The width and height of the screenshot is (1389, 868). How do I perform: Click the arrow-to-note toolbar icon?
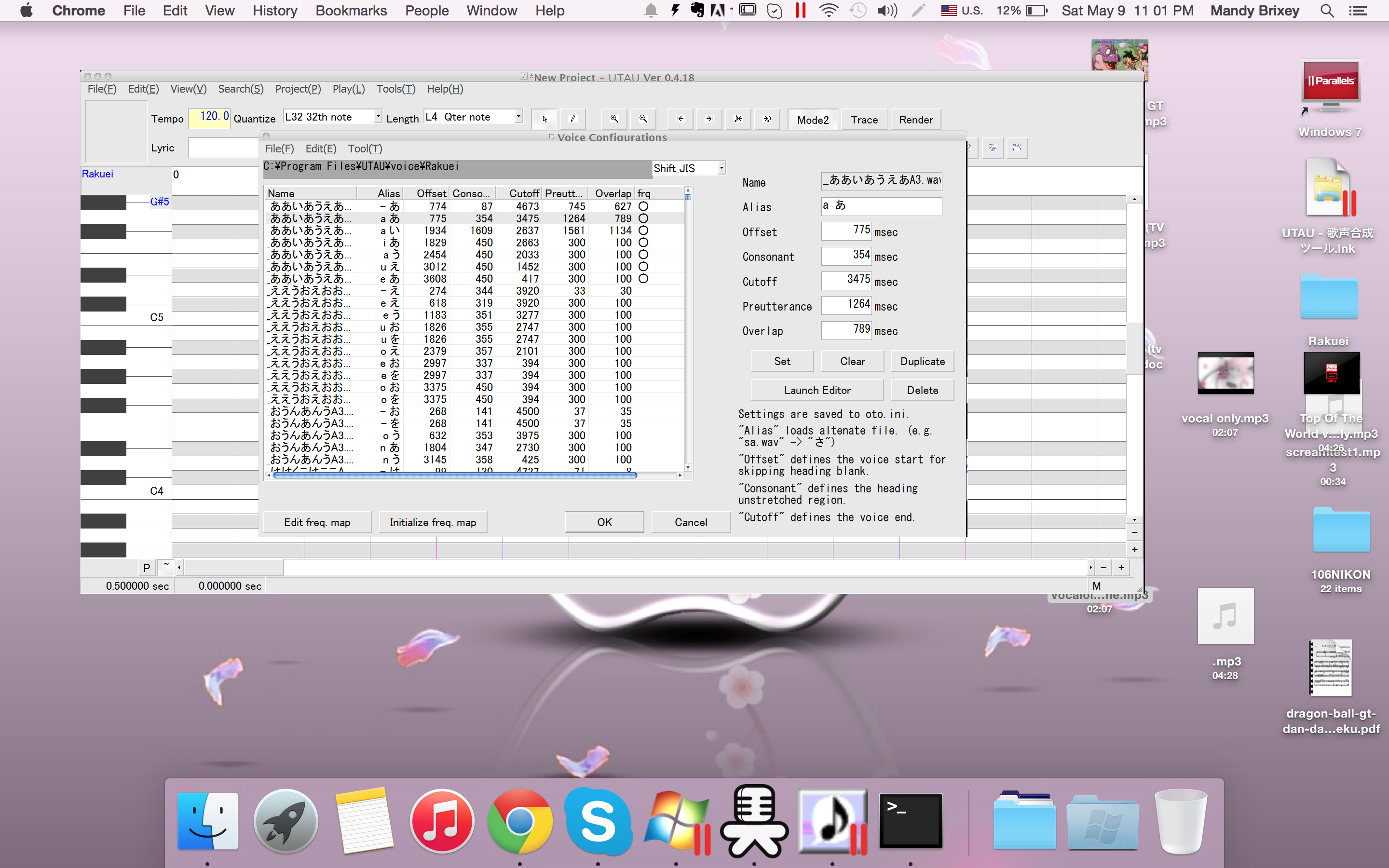(x=767, y=119)
